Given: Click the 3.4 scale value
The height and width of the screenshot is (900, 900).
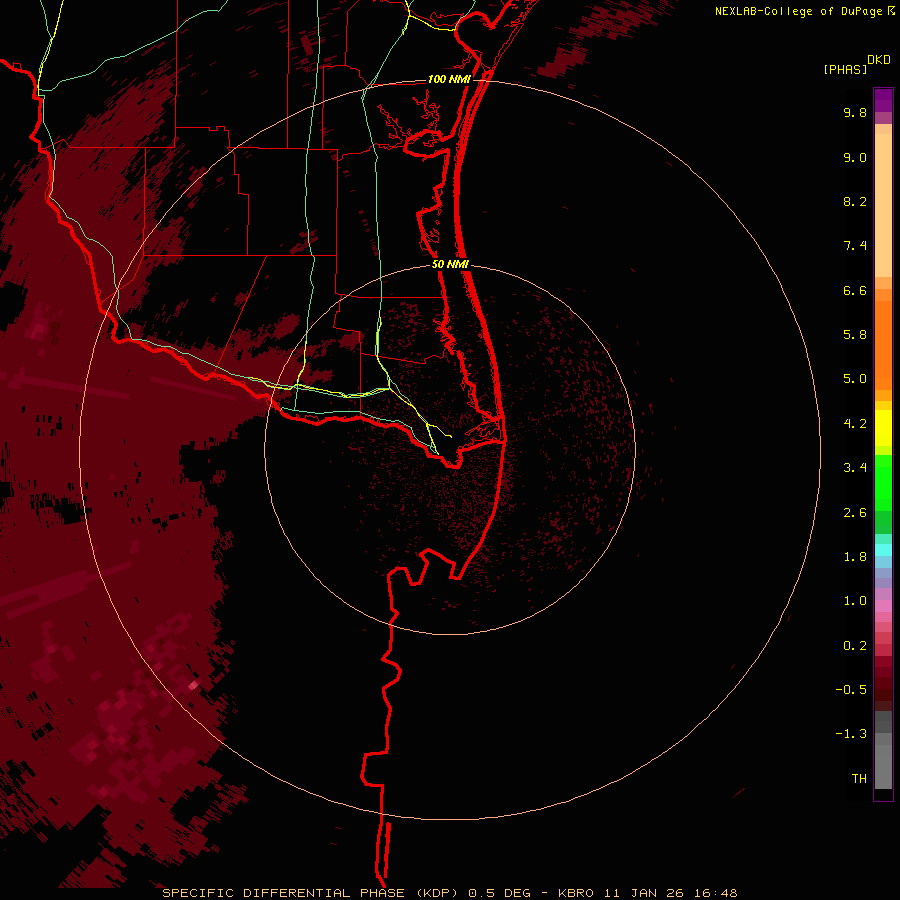Looking at the screenshot, I should (855, 468).
